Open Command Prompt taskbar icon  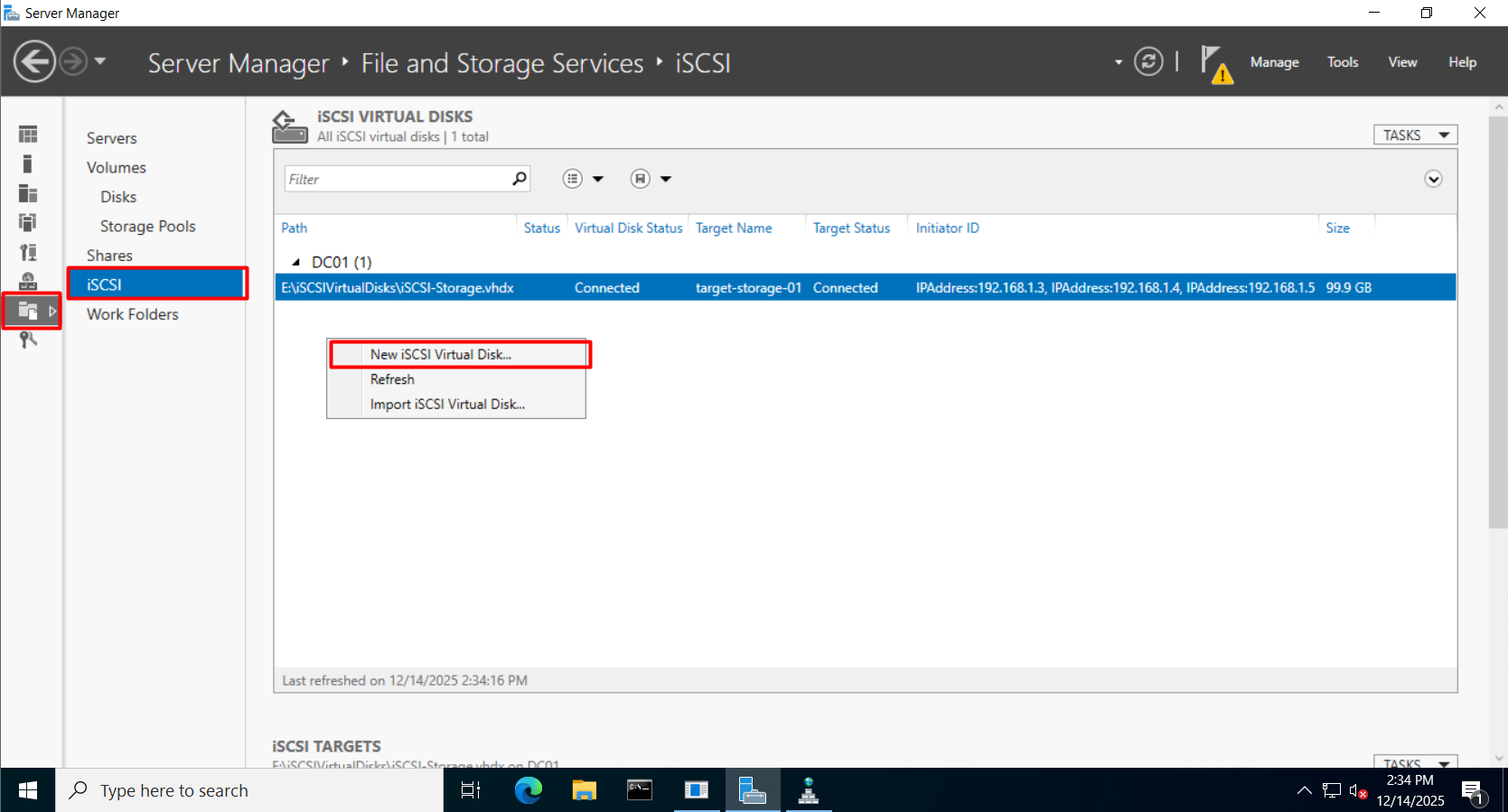pos(640,790)
